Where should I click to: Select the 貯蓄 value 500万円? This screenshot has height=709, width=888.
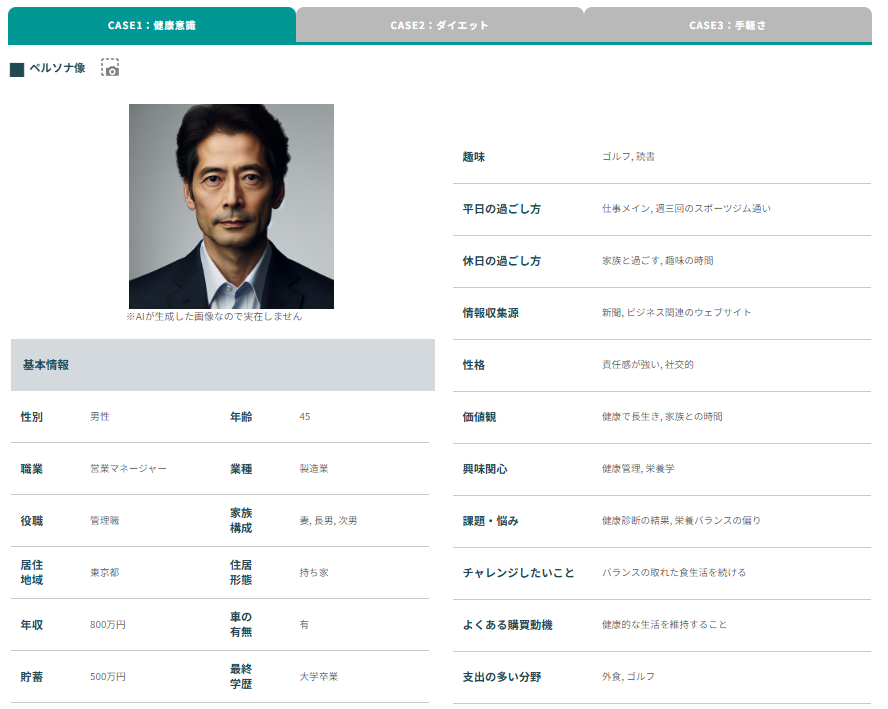108,677
